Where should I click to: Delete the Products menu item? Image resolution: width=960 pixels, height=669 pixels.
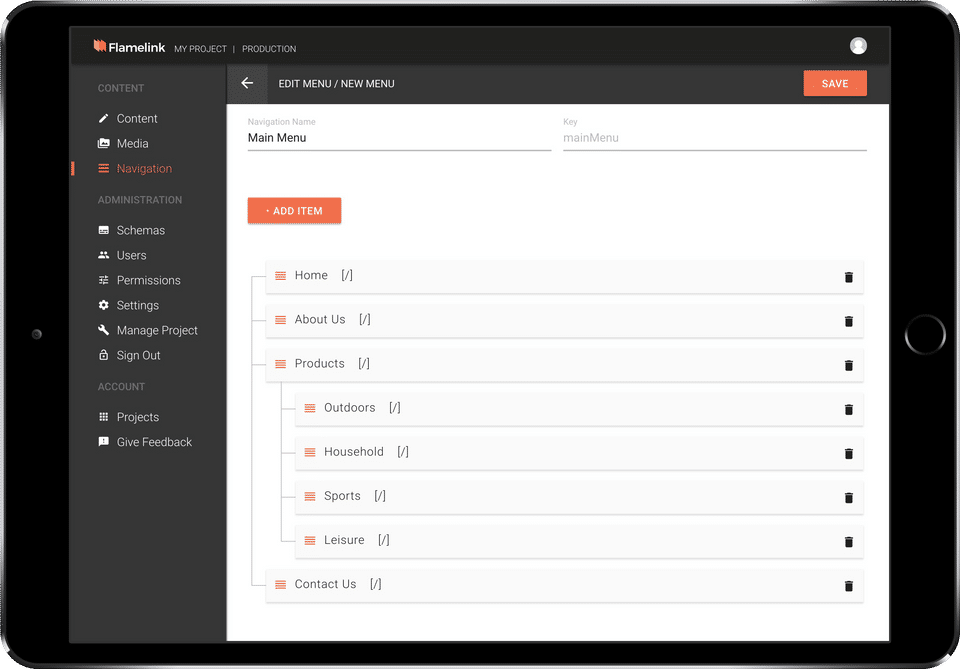pyautogui.click(x=849, y=365)
